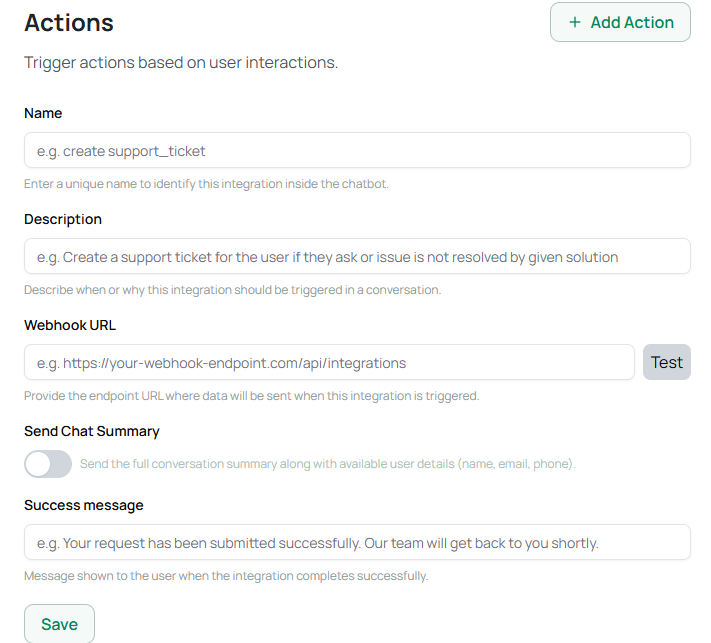Click the Success message input field
The width and height of the screenshot is (711, 643).
[357, 542]
